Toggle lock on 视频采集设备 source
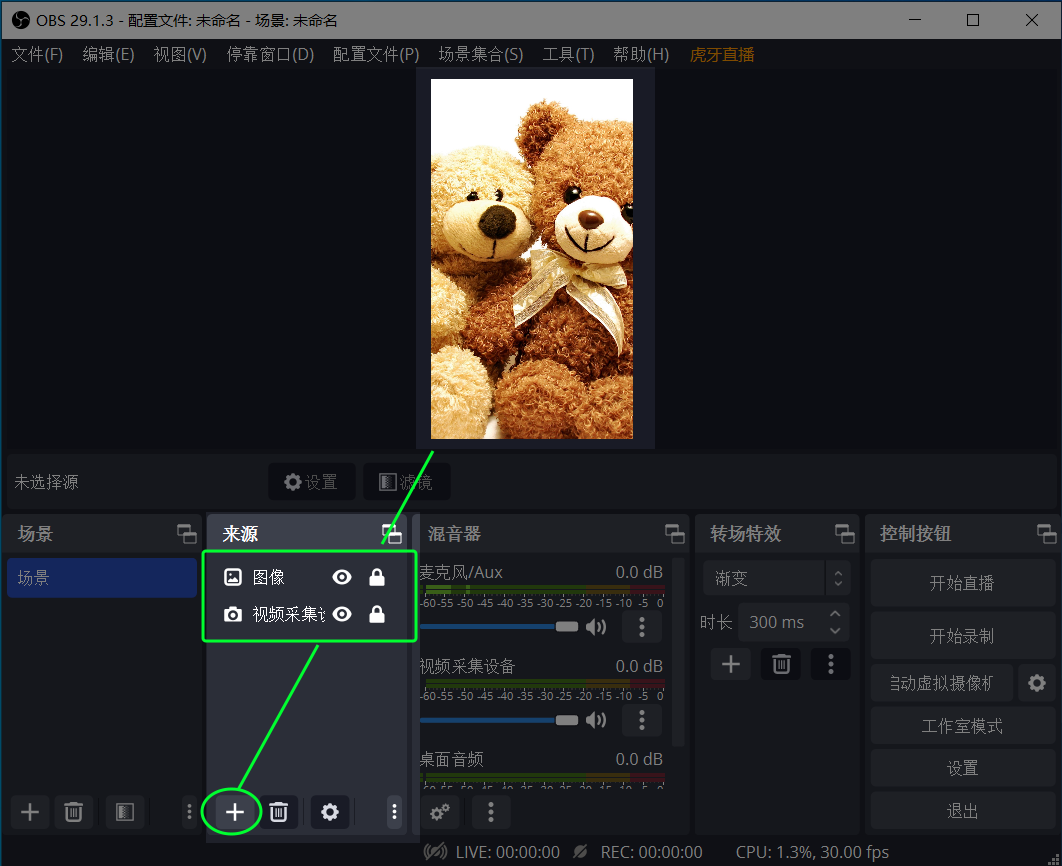Viewport: 1062px width, 866px height. click(377, 614)
